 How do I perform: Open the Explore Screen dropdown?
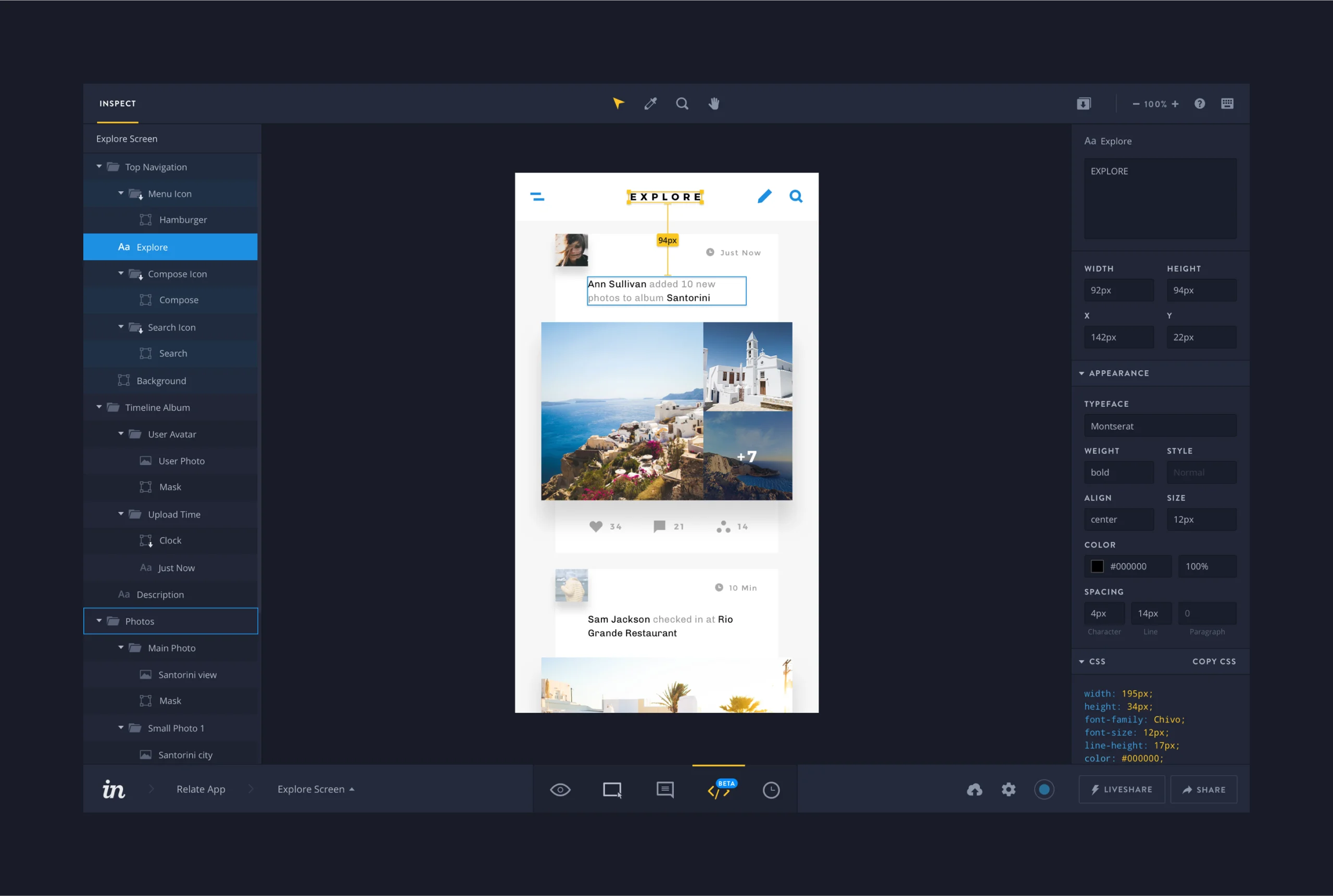[x=316, y=789]
